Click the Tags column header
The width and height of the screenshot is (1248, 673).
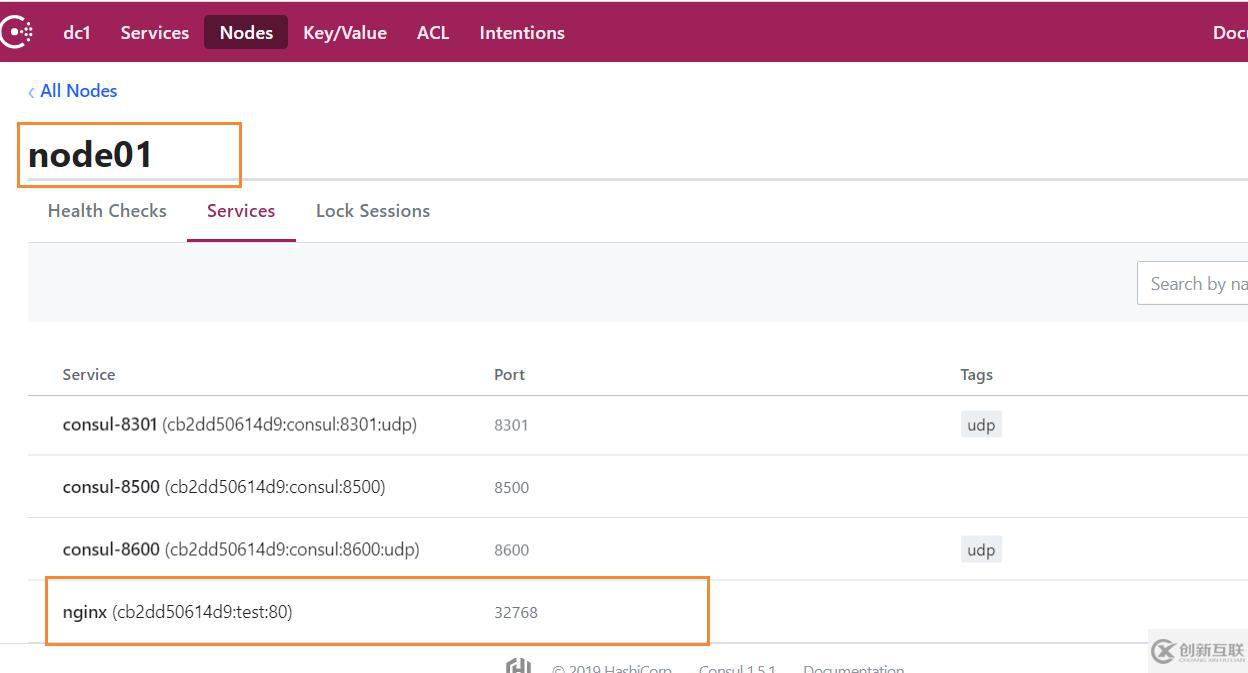[976, 375]
